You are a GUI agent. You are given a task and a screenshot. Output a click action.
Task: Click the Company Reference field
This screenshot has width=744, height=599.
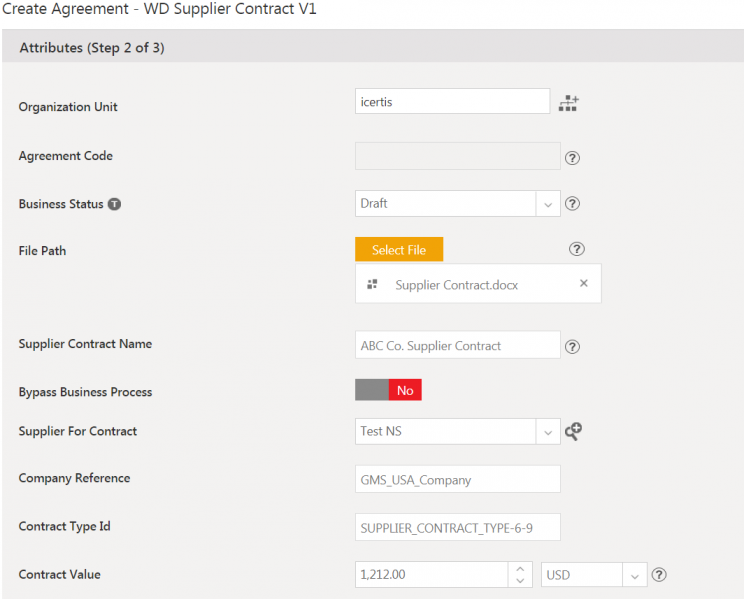tap(457, 479)
